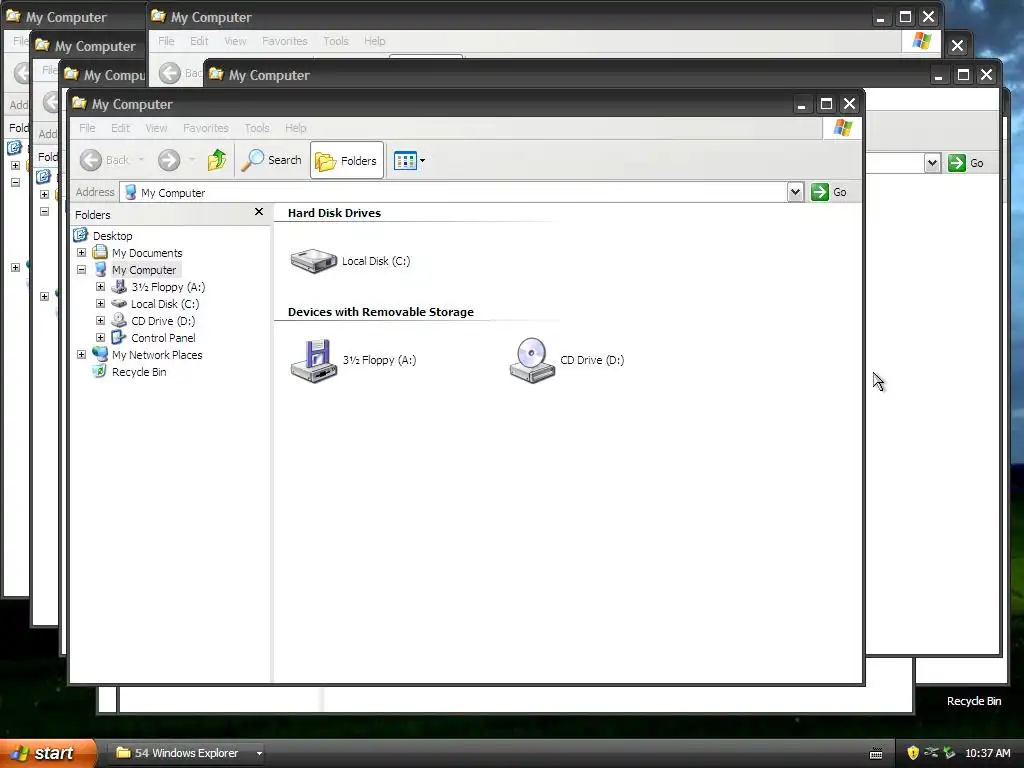This screenshot has height=768, width=1024.
Task: Close the Folders pane with X
Action: point(259,212)
